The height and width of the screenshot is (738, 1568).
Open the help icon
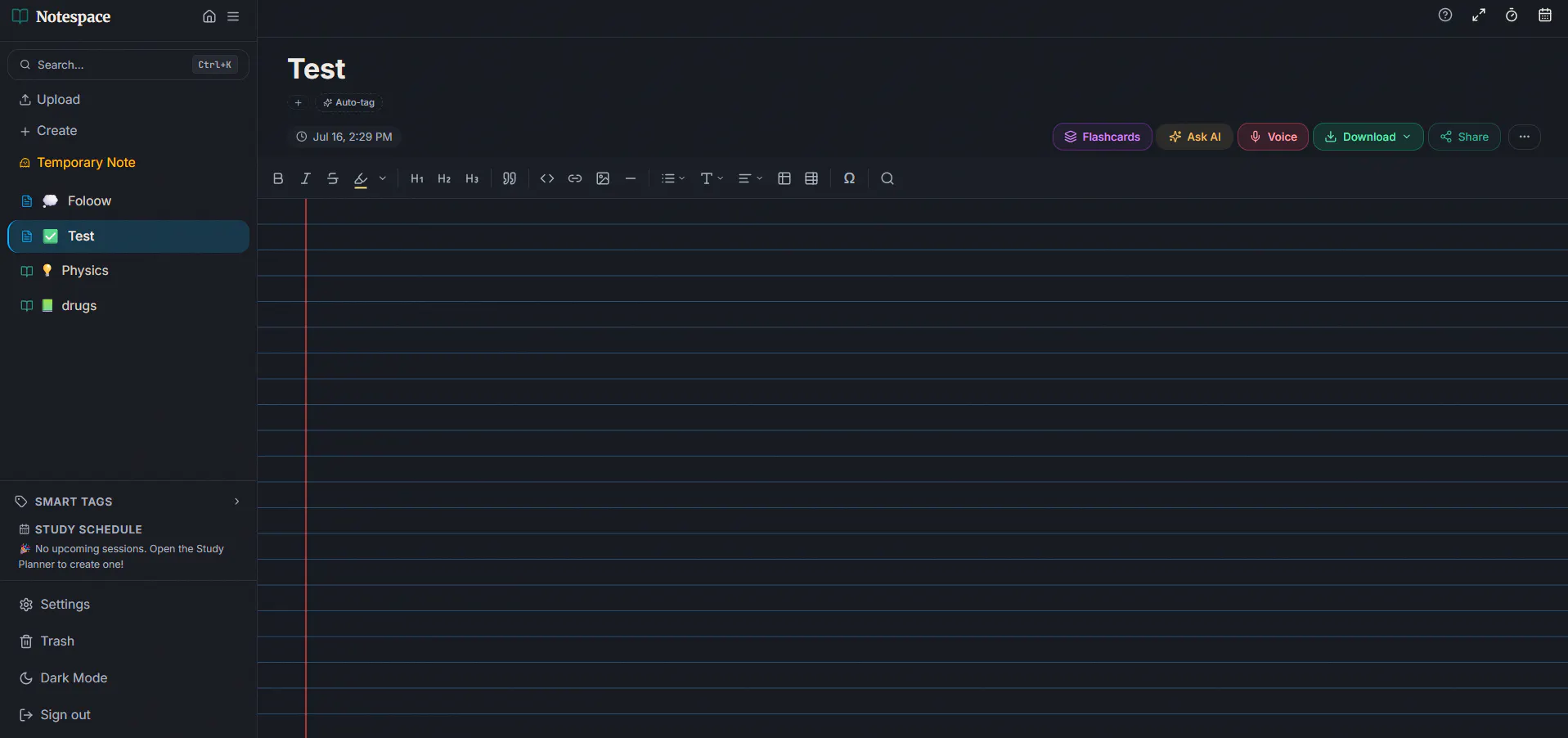(x=1445, y=15)
